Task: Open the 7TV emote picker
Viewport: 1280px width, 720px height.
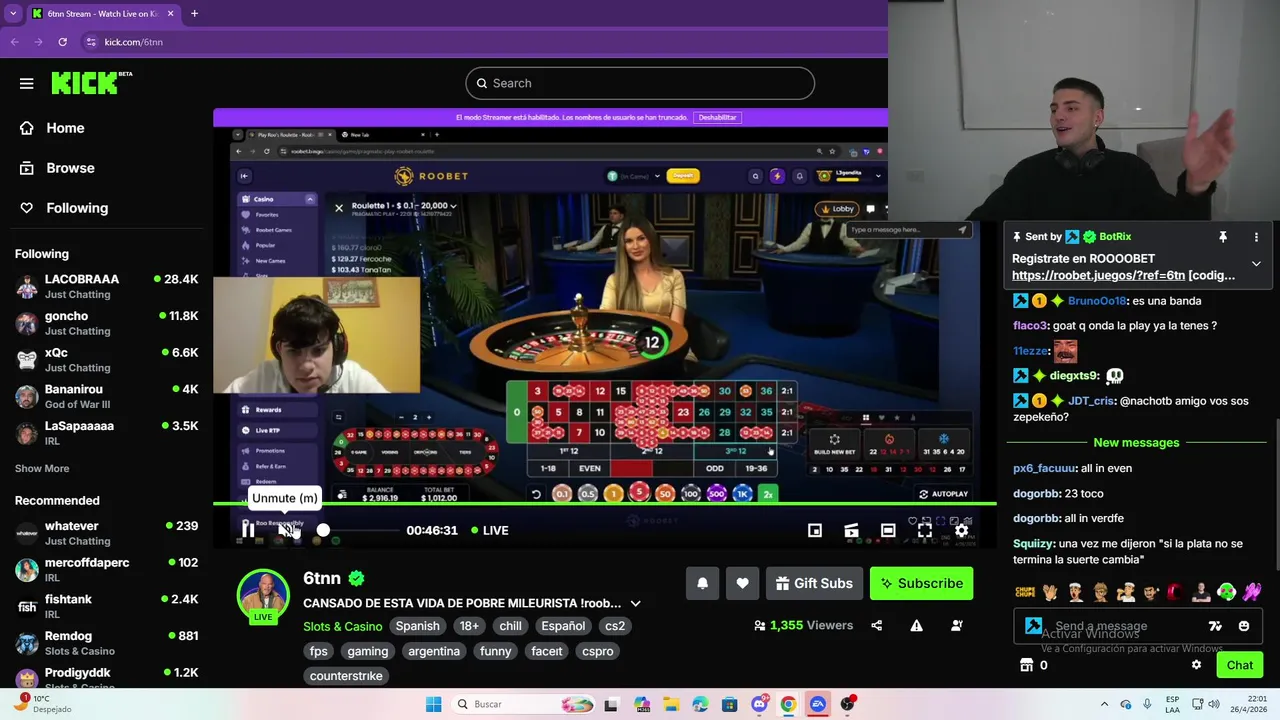Action: [1215, 626]
